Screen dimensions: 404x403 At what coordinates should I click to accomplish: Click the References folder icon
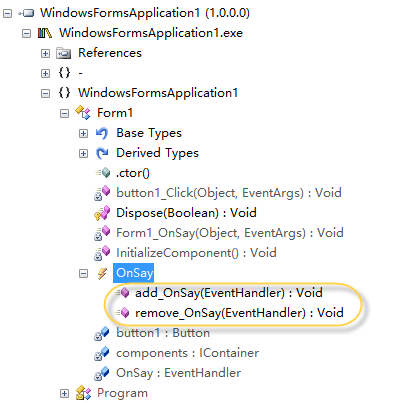(x=63, y=53)
